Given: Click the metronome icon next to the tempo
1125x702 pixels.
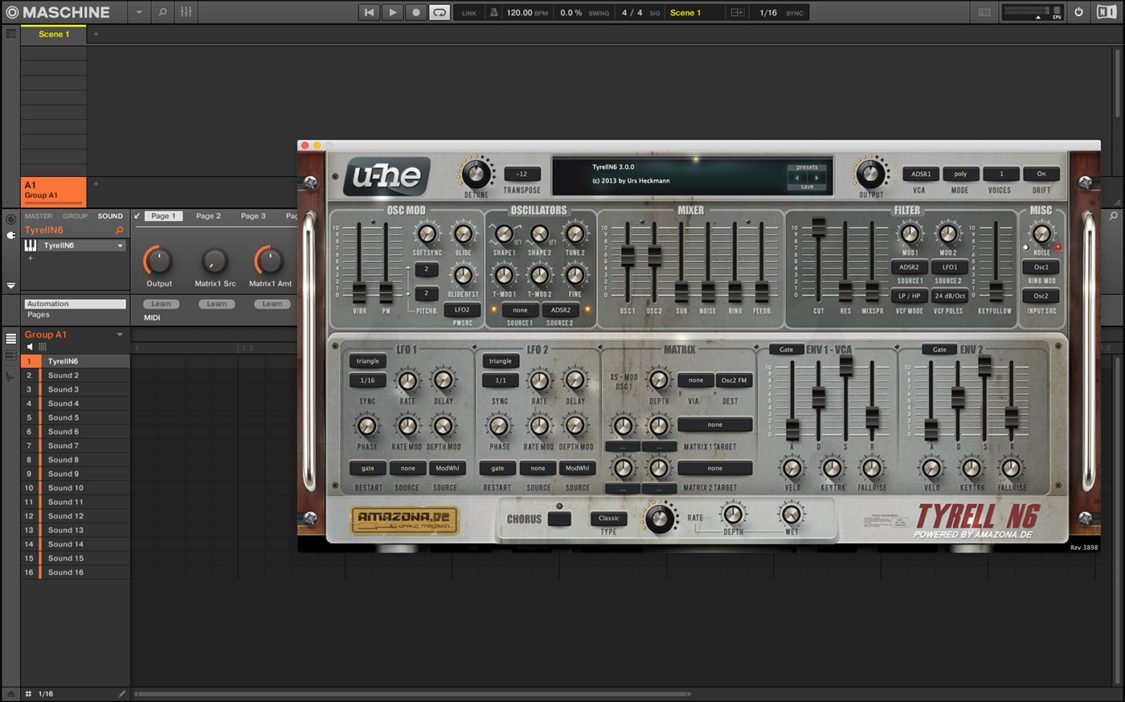Looking at the screenshot, I should [494, 13].
